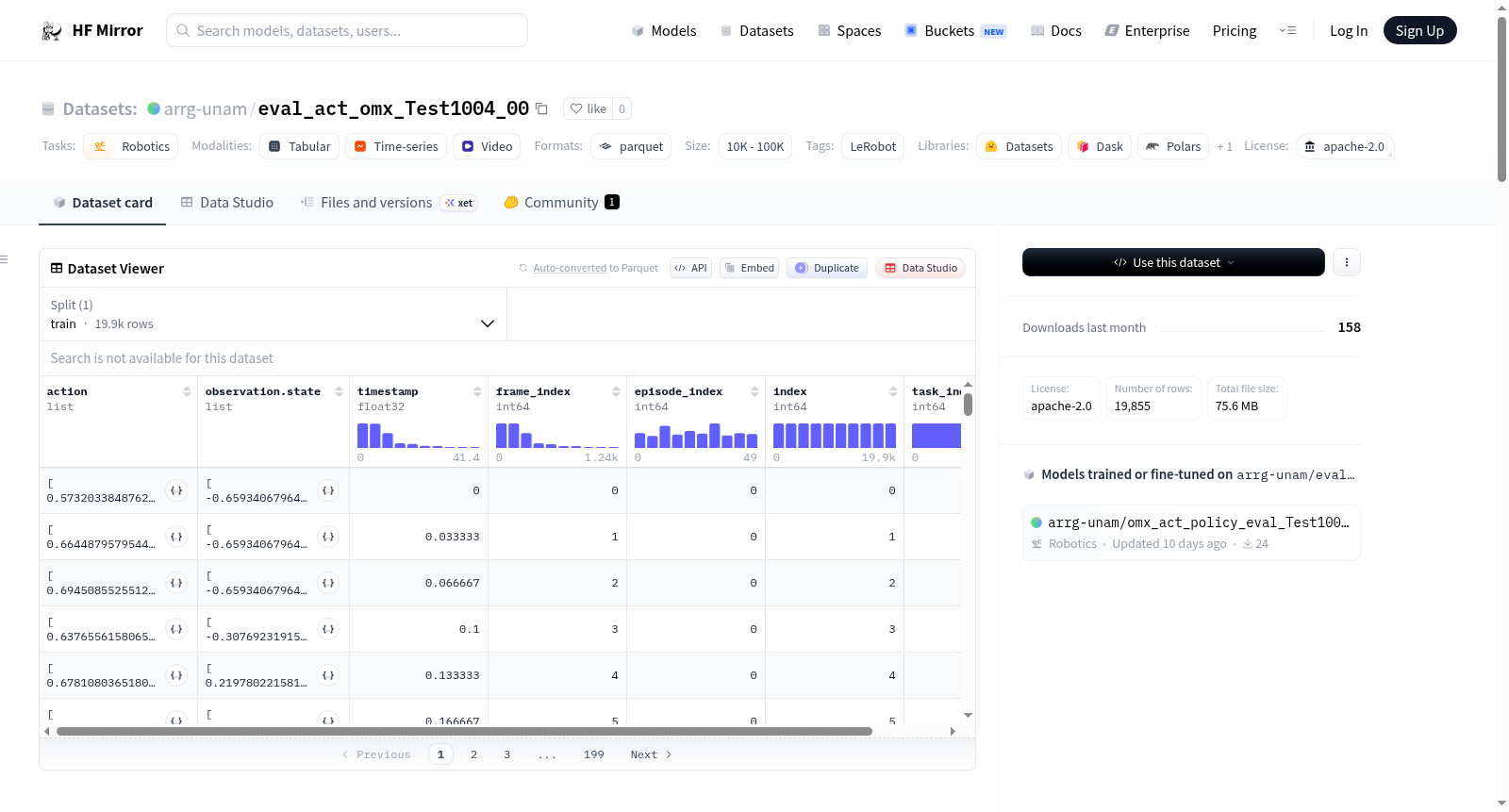Open the arrg-unam organization link
1509x812 pixels.
tap(206, 108)
